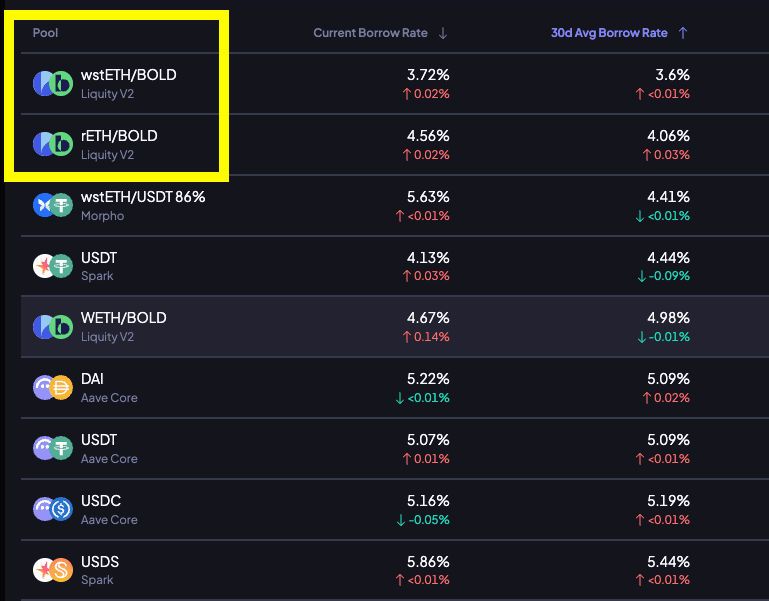Click the Morpho protocol label
Image resolution: width=769 pixels, height=601 pixels.
coord(103,216)
